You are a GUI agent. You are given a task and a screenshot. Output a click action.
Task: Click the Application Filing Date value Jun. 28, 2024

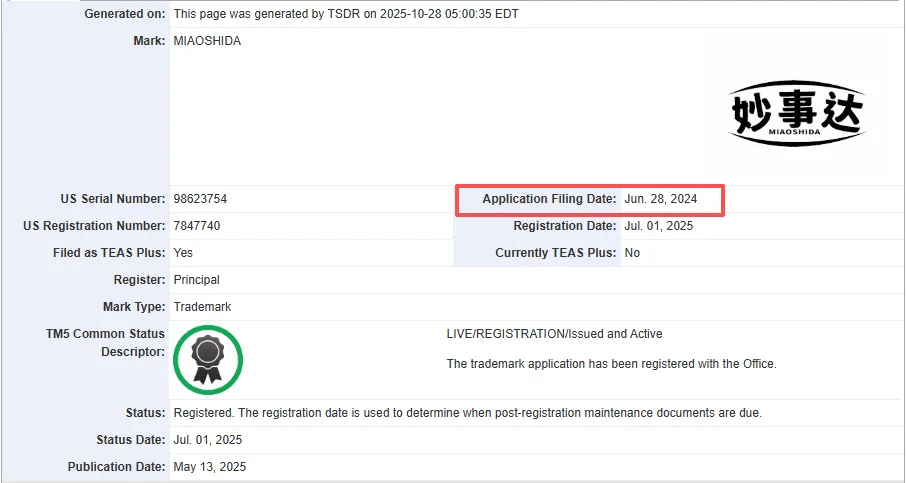click(661, 200)
